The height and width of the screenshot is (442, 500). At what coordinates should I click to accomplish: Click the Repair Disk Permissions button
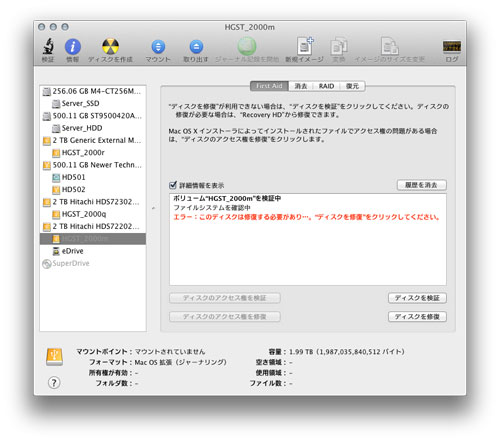click(225, 317)
